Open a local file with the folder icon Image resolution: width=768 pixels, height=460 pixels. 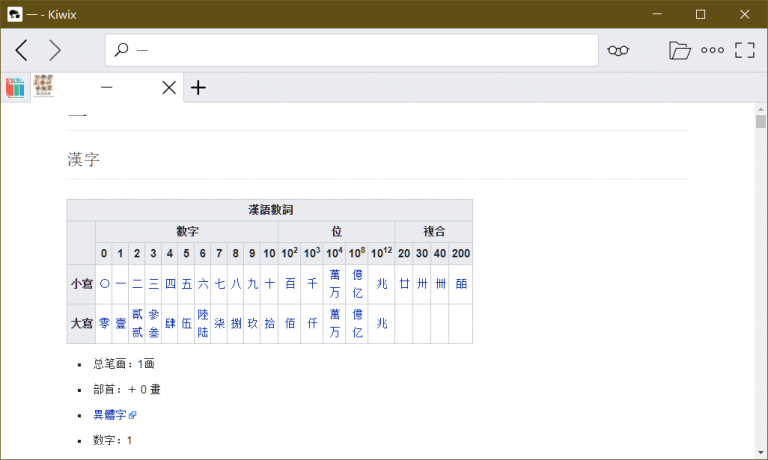coord(680,50)
